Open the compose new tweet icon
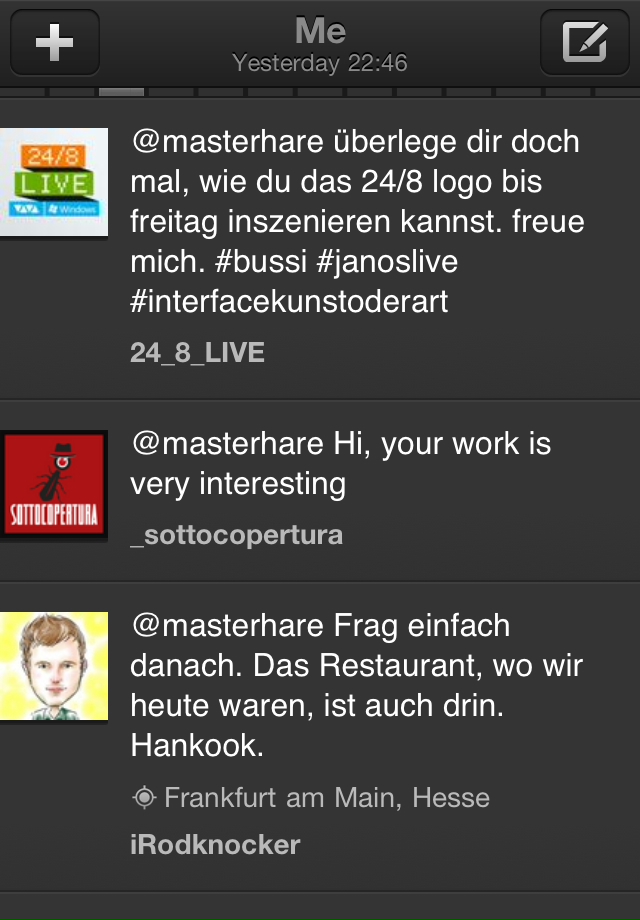Screen dimensions: 640x920 click(584, 42)
